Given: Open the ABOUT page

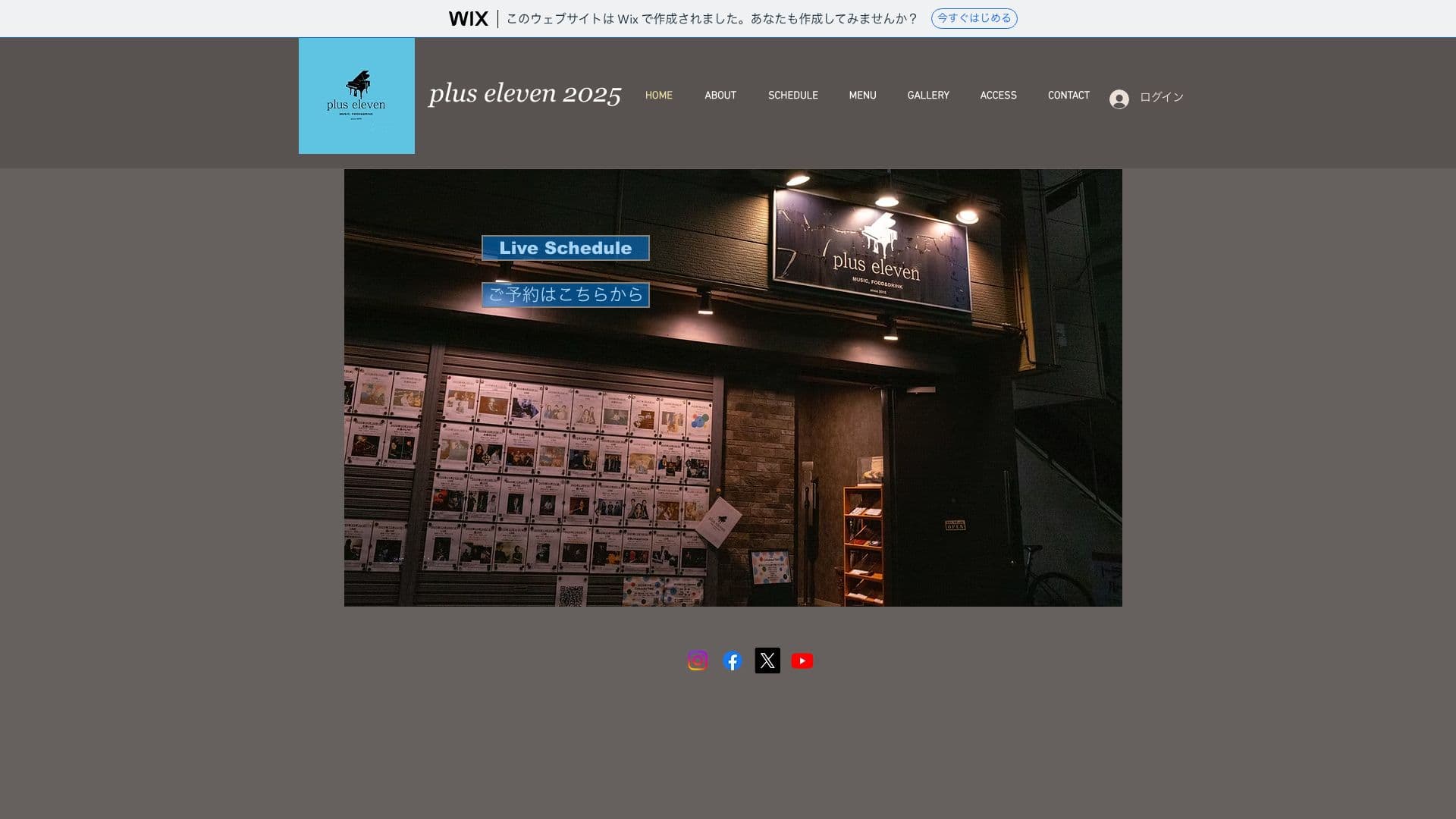Looking at the screenshot, I should pos(720,96).
